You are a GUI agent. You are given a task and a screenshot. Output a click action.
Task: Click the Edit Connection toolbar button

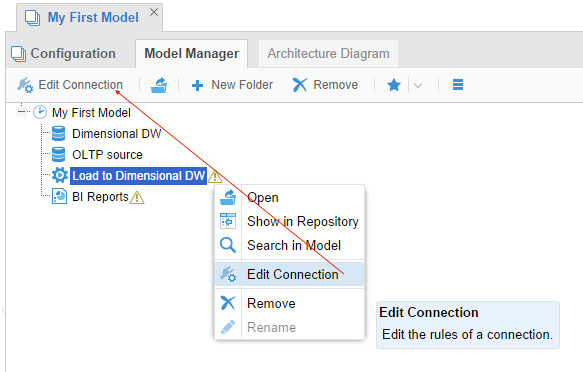coord(70,85)
